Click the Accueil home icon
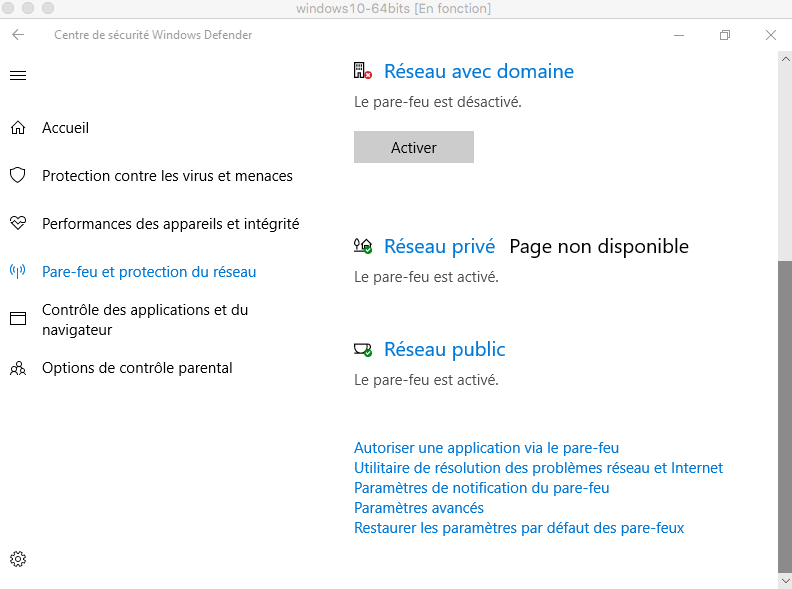 tap(18, 128)
